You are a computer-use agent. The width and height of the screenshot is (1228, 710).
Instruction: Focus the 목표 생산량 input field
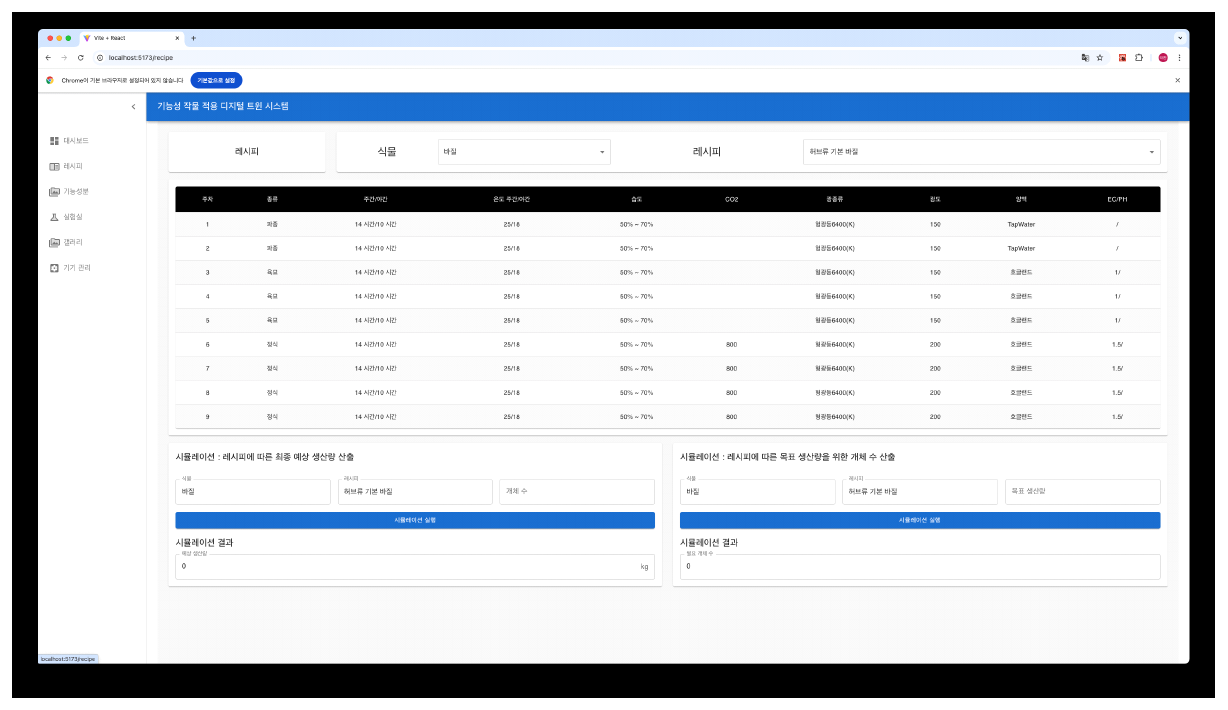click(1082, 492)
